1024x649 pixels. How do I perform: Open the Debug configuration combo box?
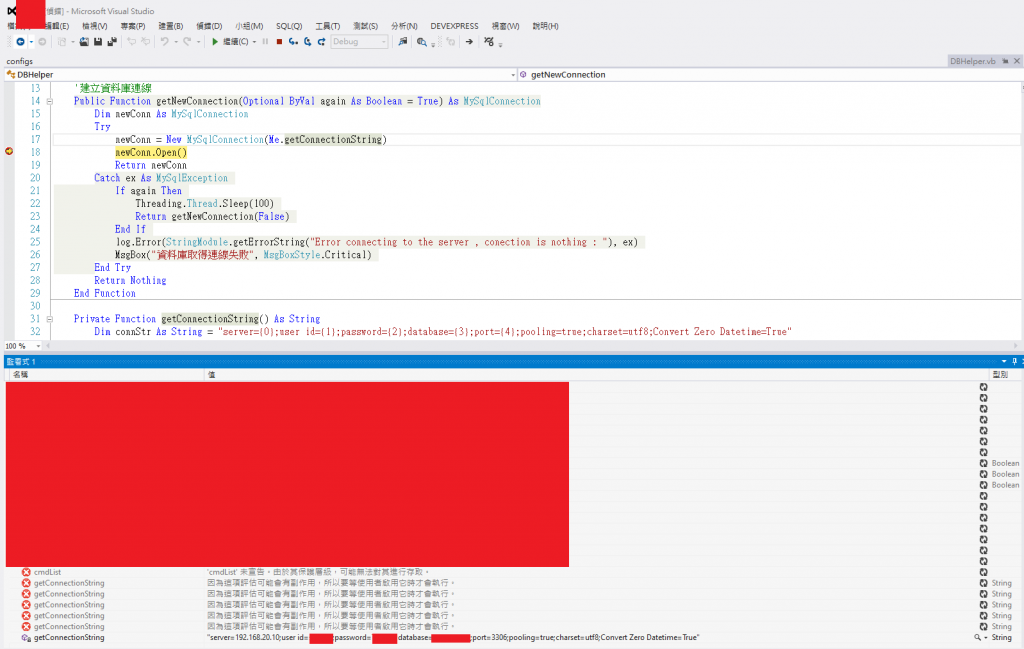coord(359,42)
